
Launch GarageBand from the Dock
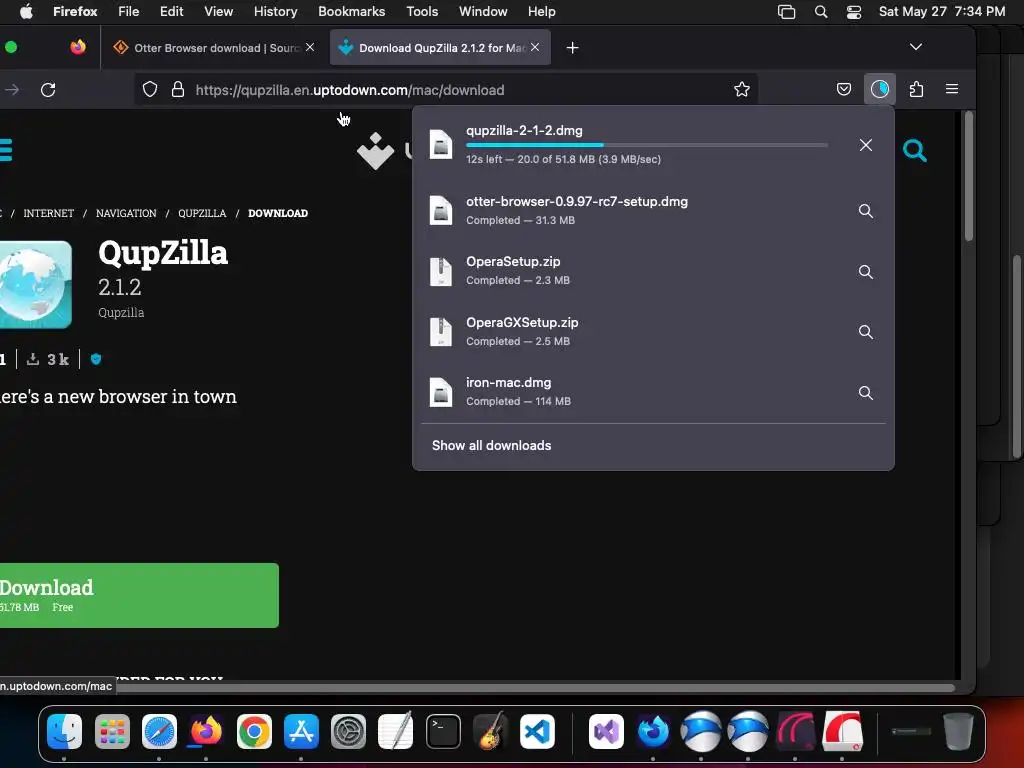tap(490, 731)
